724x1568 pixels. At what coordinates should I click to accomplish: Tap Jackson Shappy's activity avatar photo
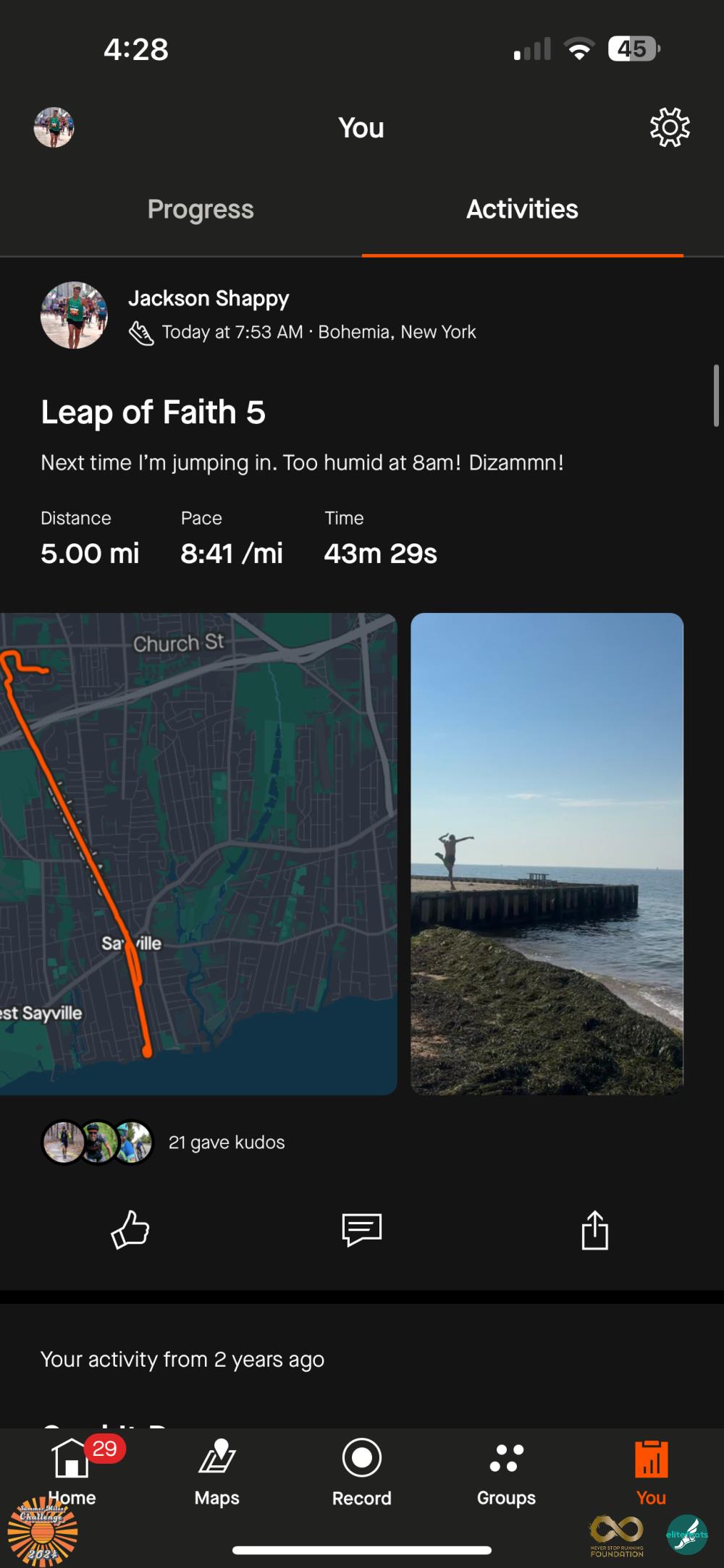click(x=74, y=315)
